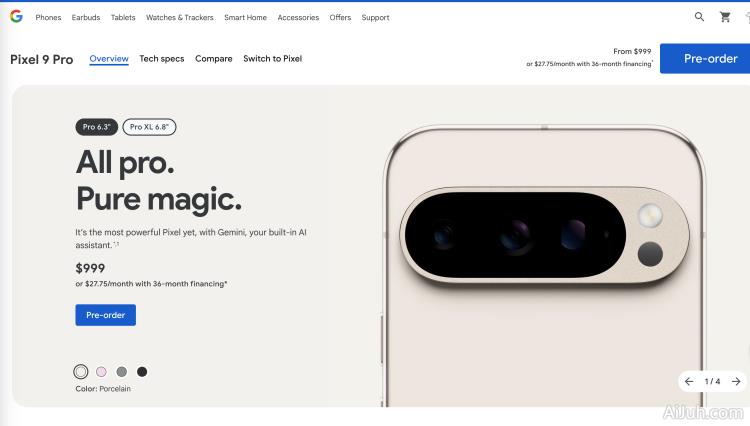
Task: Select the Pro 6.3" size option
Action: (97, 127)
